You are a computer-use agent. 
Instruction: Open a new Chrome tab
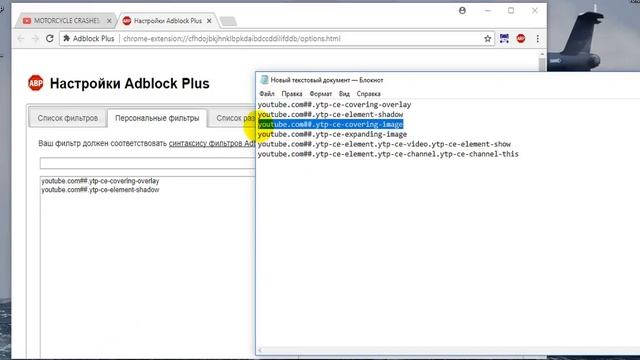click(x=228, y=21)
